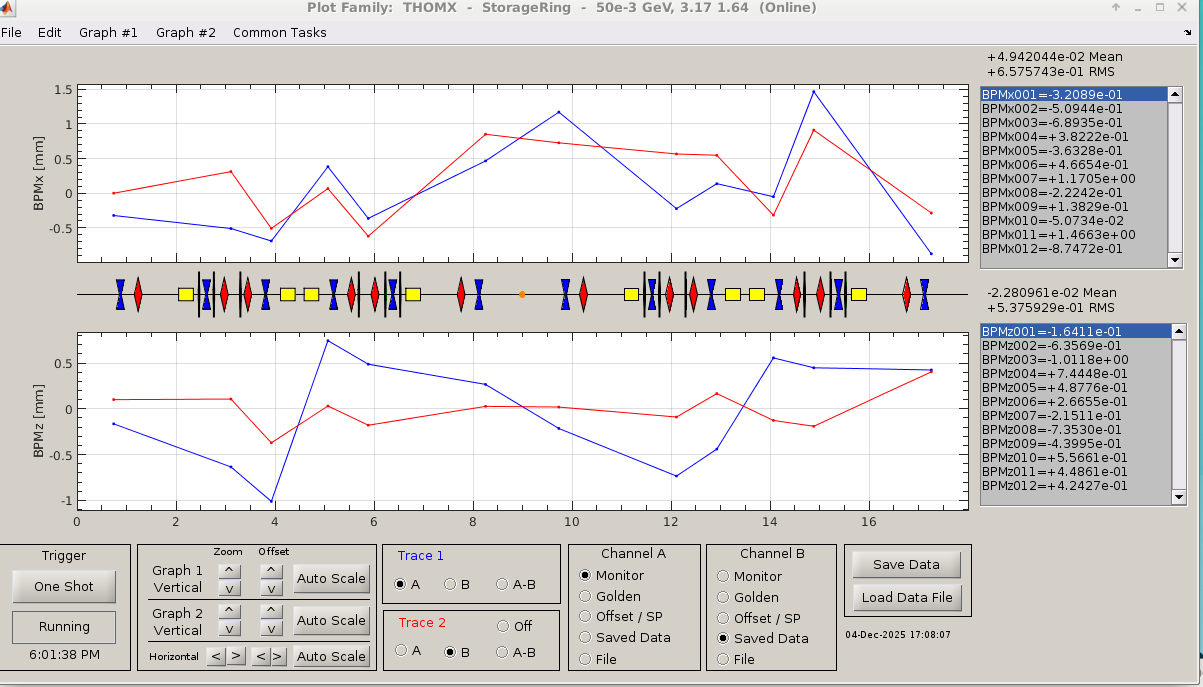Turn Trace 2 Off
Image resolution: width=1203 pixels, height=687 pixels.
(504, 626)
